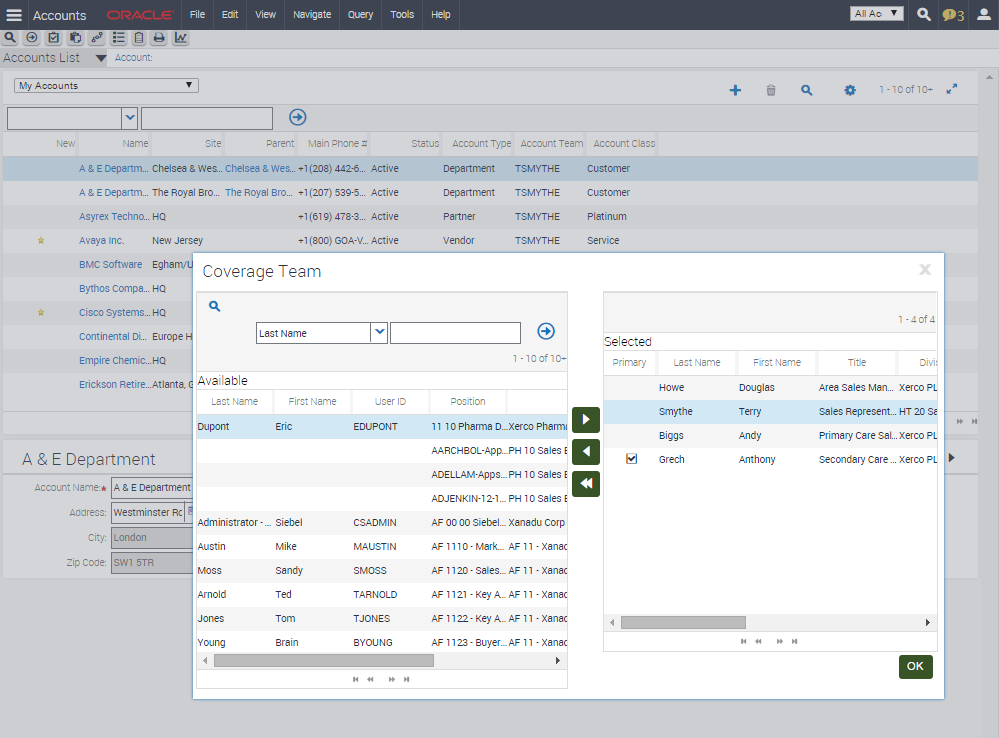Open Empire Chemic account link
This screenshot has width=999, height=738.
pos(115,361)
